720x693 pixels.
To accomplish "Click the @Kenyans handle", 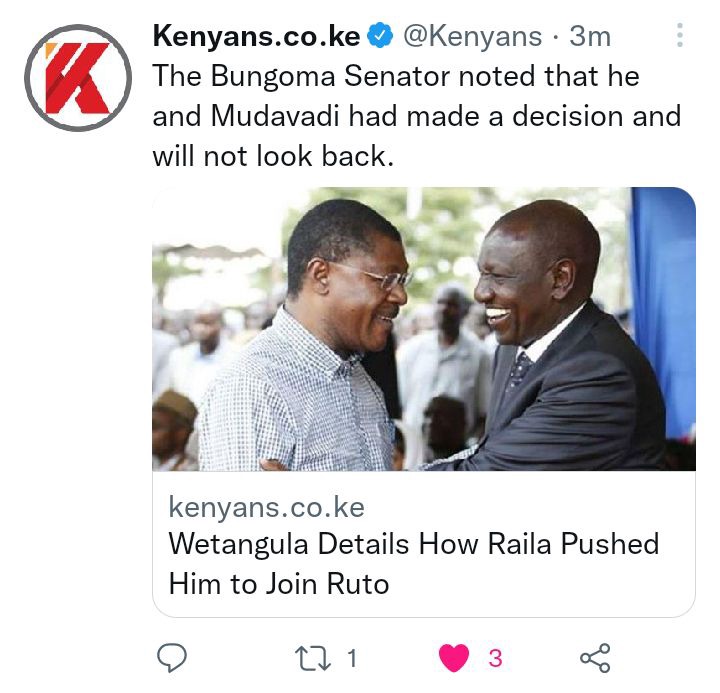I will point(472,36).
